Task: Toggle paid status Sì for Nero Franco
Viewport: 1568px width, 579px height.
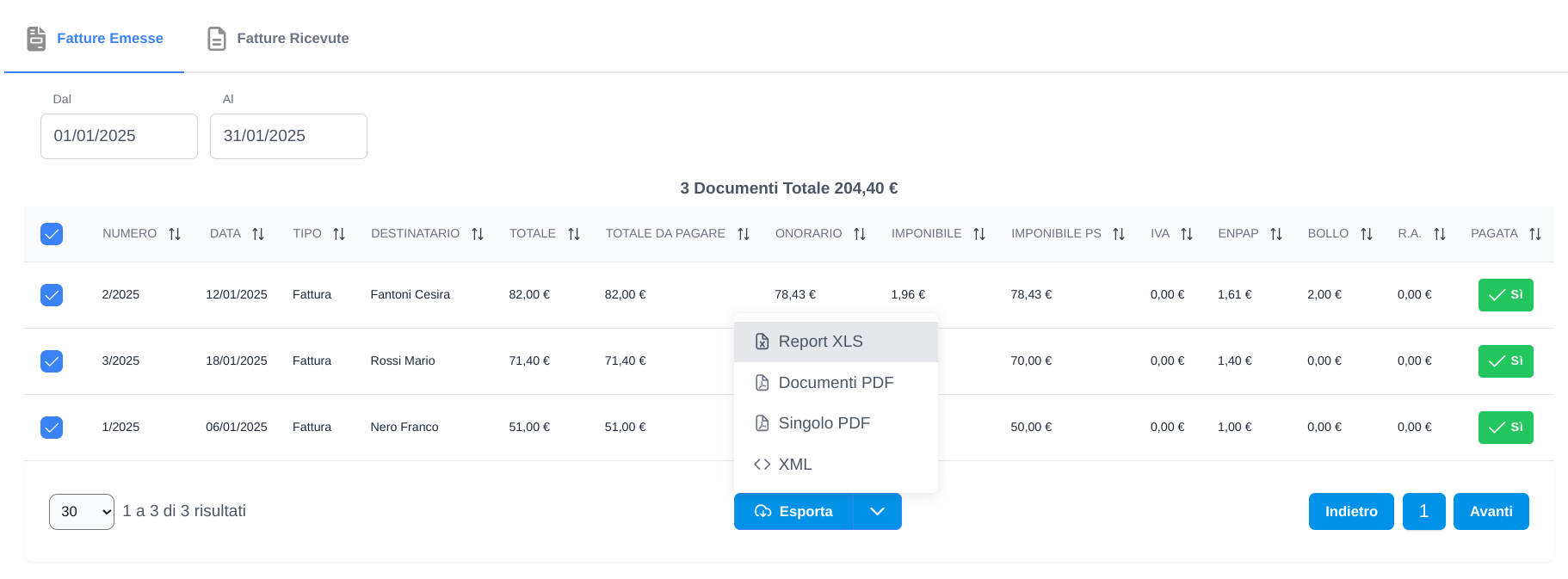Action: (x=1505, y=428)
